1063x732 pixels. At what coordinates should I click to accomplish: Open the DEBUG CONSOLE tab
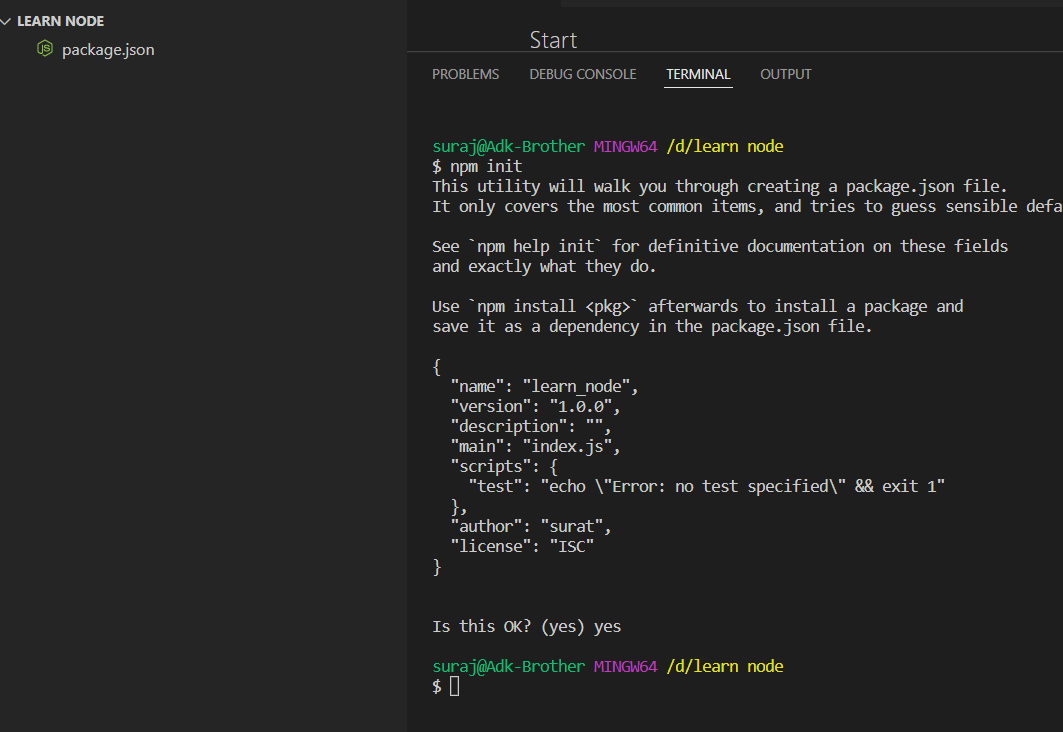(x=583, y=73)
